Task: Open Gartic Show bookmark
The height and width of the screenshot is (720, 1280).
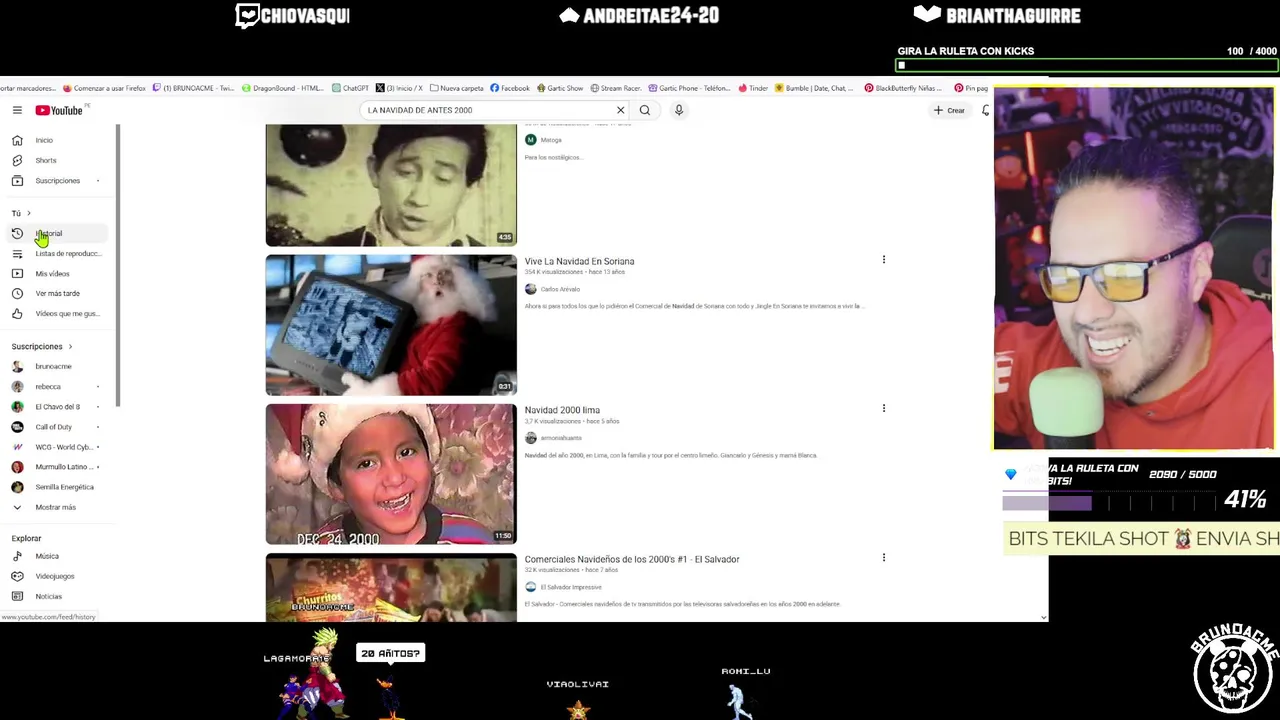Action: [x=560, y=88]
